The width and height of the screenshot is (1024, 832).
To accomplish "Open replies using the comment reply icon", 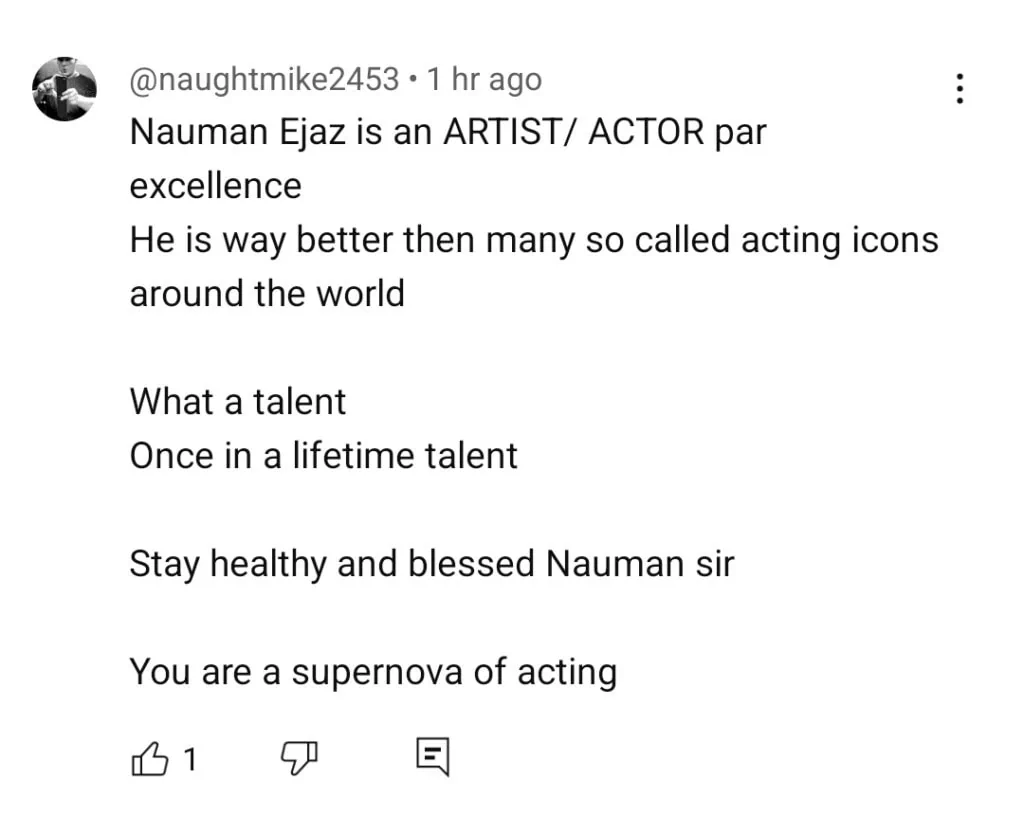I will [x=433, y=759].
